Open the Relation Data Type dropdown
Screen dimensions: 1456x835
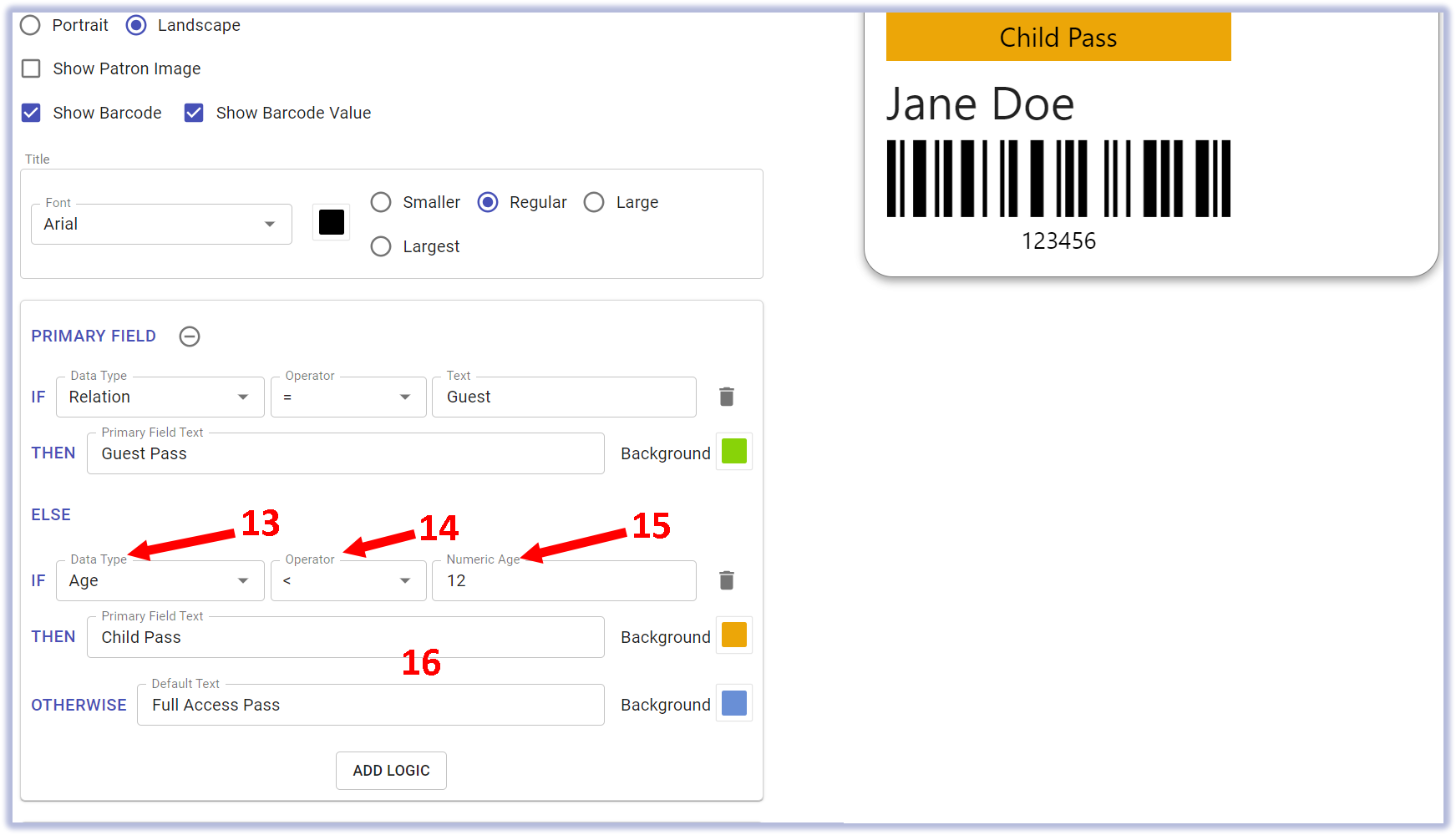point(160,397)
